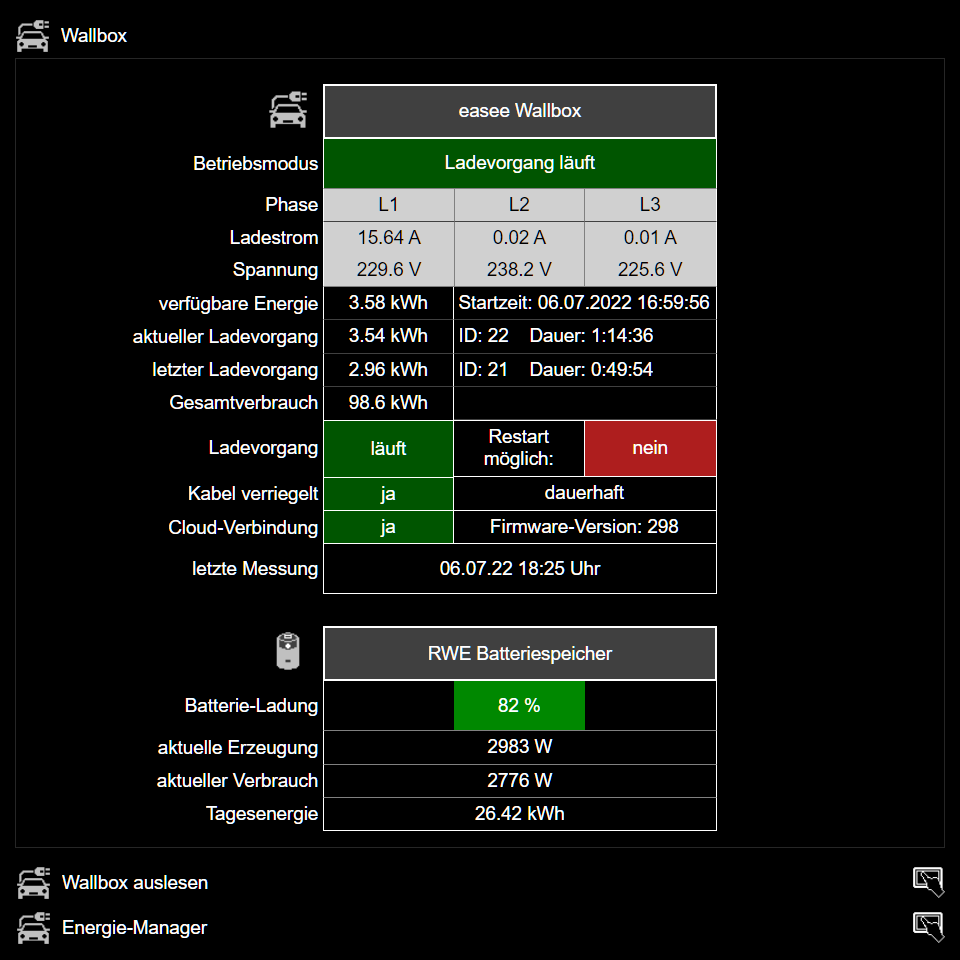Click the car icon beside Energie-Manager
Viewport: 960px width, 960px height.
(33, 928)
